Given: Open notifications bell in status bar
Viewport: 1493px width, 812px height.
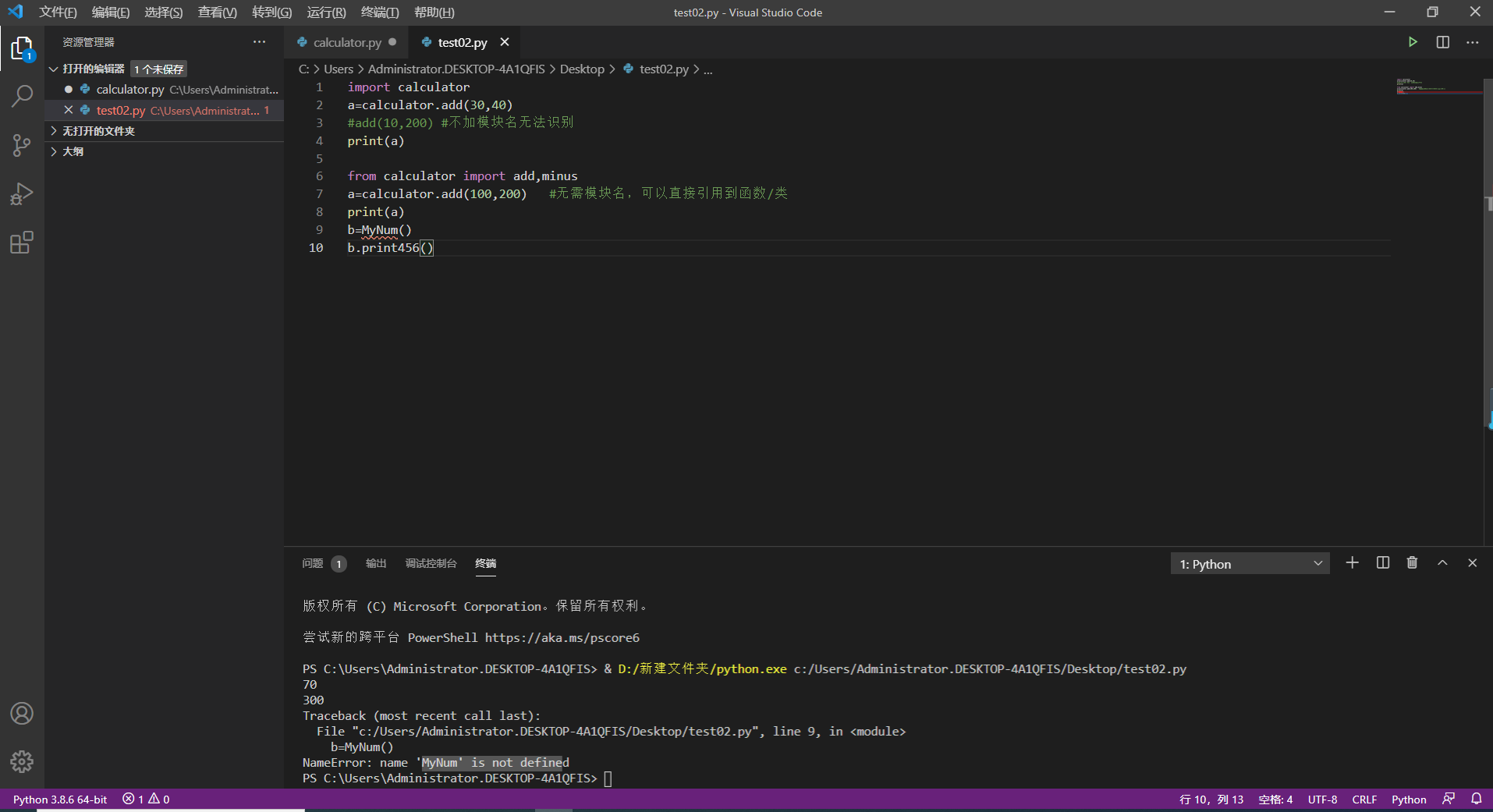Looking at the screenshot, I should [x=1477, y=799].
